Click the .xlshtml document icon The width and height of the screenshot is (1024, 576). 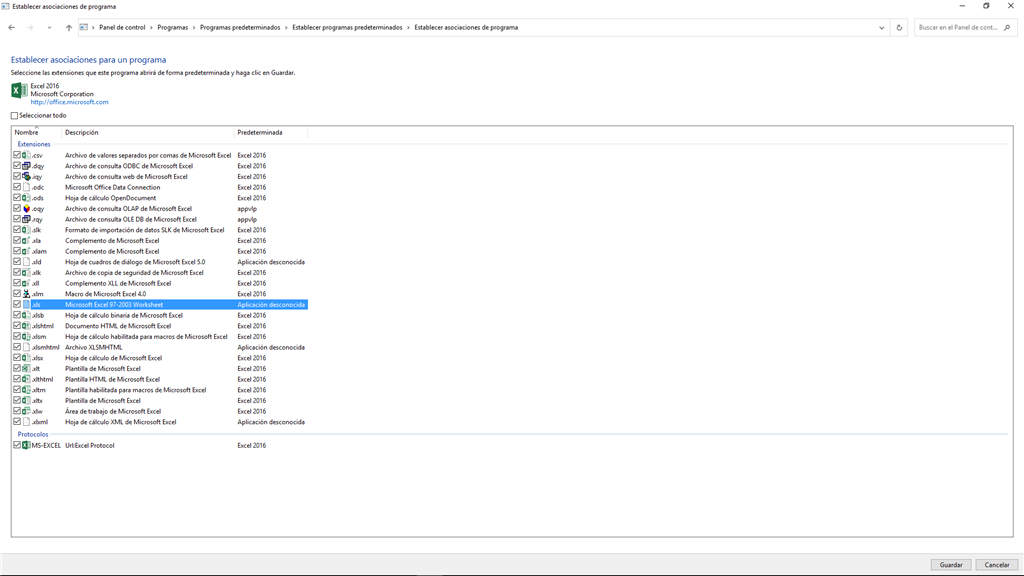coord(26,326)
